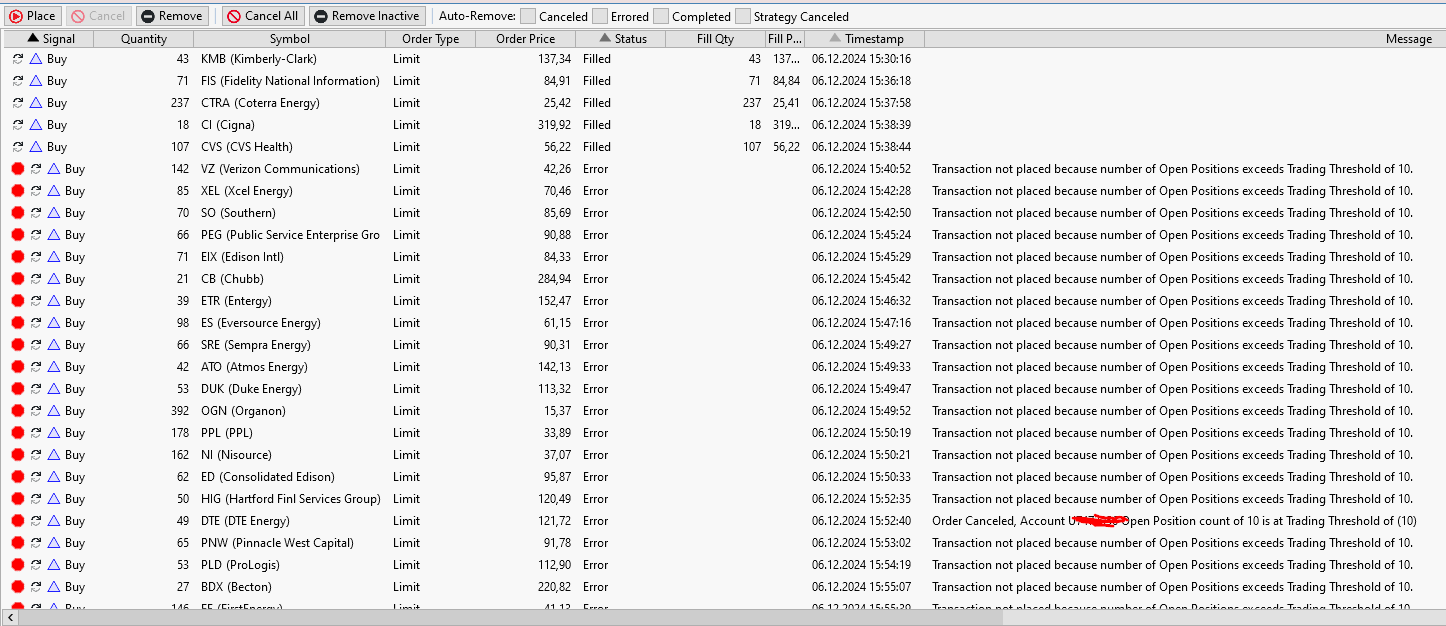Click the Order Type column header
This screenshot has height=626, width=1446.
click(431, 39)
